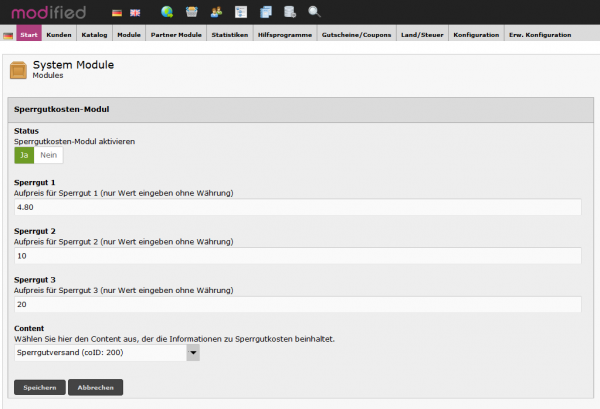Click the database icon in top toolbar
Screen dimensions: 600x409
click(x=289, y=12)
